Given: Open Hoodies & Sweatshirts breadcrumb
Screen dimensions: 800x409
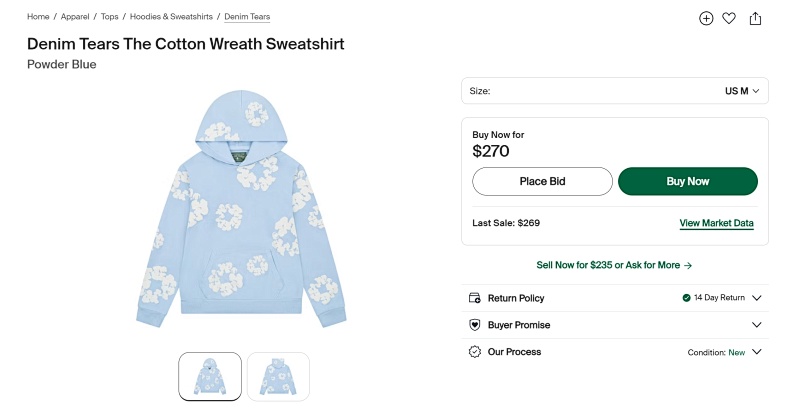Looking at the screenshot, I should pyautogui.click(x=171, y=16).
